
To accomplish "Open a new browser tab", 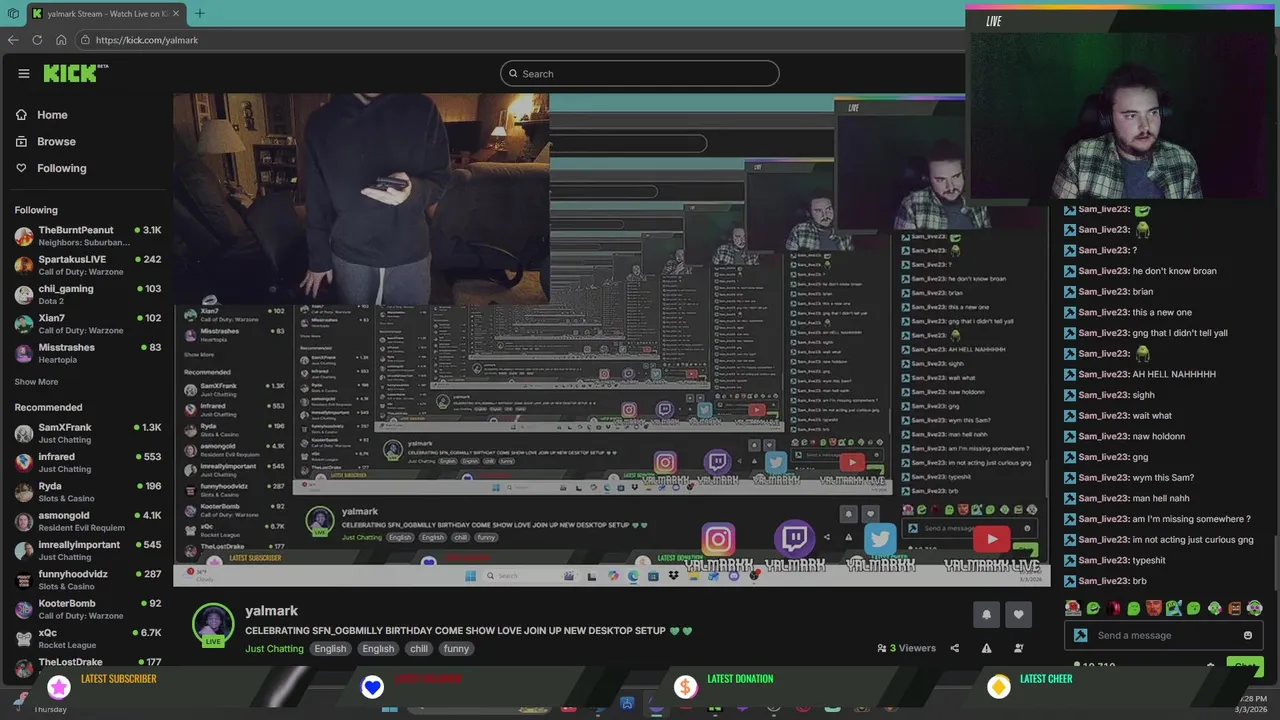I will click(x=199, y=13).
